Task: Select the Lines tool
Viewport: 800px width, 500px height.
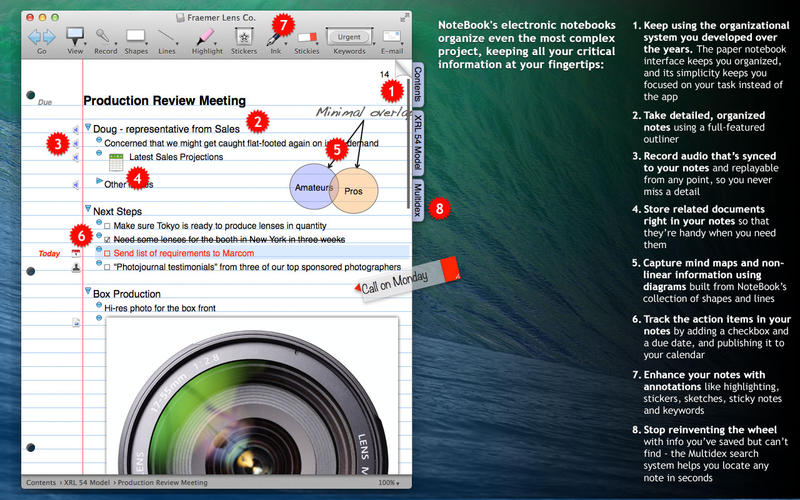Action: coord(166,37)
